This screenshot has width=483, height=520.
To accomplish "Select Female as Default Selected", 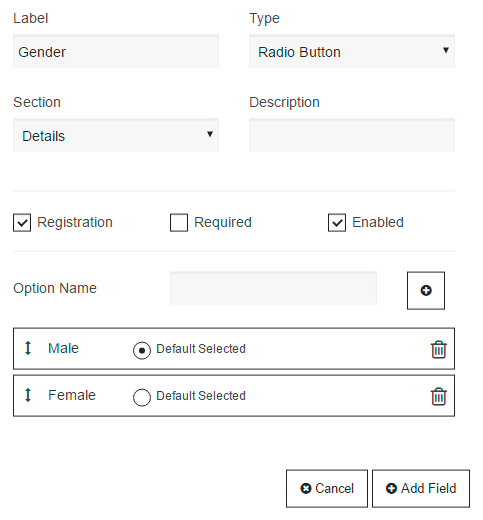I will (142, 397).
